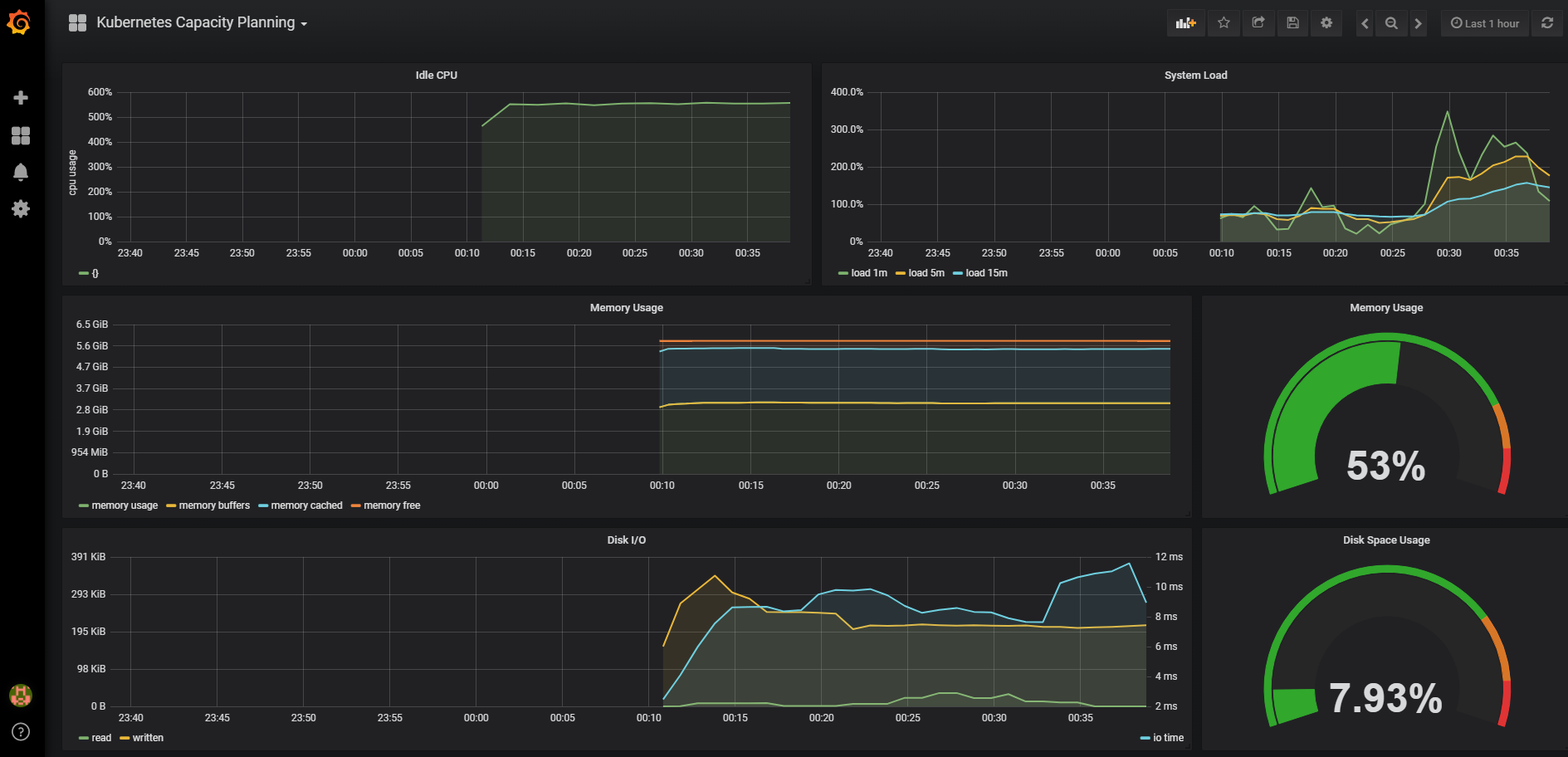Open the Grafana home logo
1568x757 pixels.
click(19, 22)
